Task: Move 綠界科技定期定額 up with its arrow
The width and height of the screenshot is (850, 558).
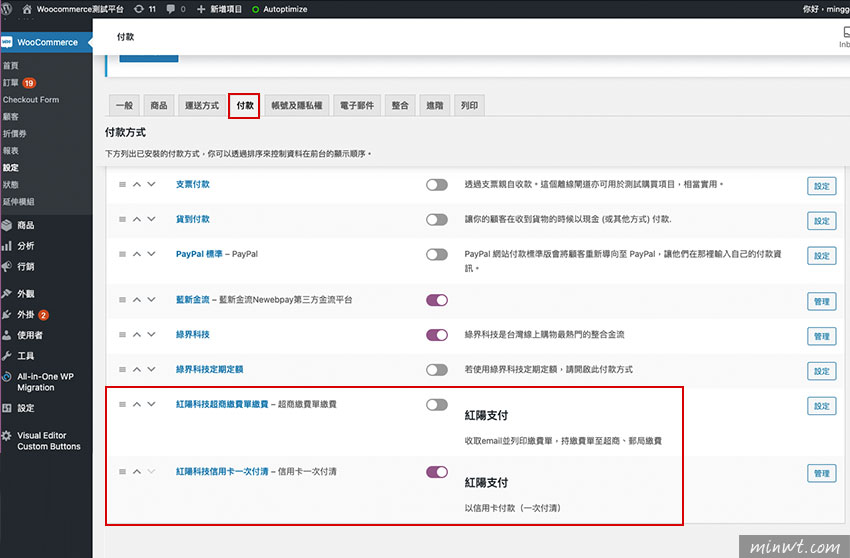Action: click(x=137, y=369)
